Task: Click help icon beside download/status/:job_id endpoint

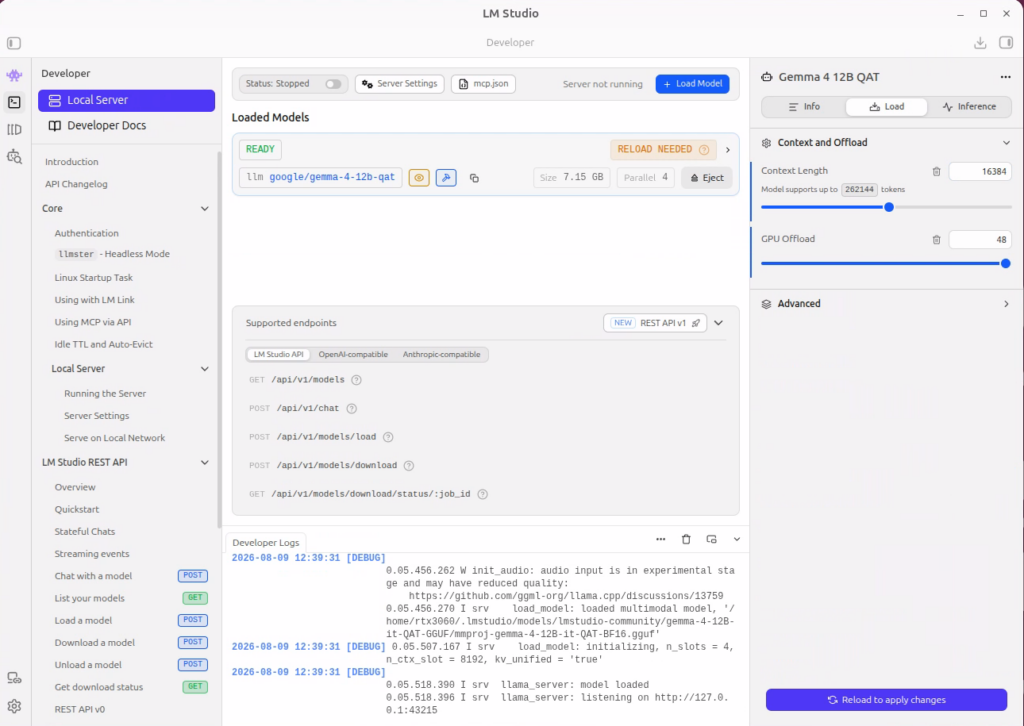Action: coord(483,494)
